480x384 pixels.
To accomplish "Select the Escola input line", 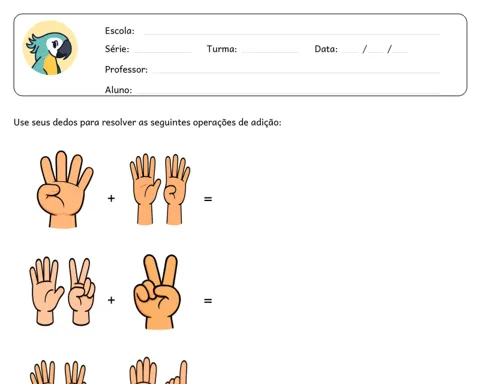I will pyautogui.click(x=292, y=32).
